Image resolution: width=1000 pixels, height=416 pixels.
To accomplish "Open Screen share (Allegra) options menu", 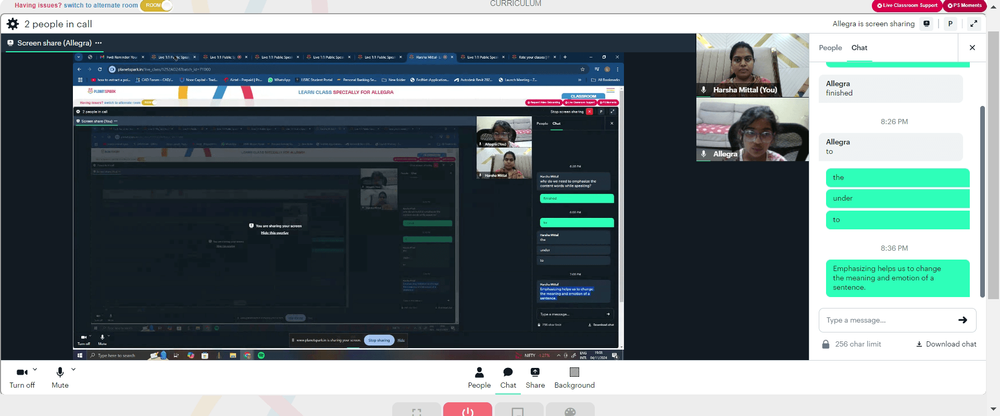I will (x=98, y=43).
